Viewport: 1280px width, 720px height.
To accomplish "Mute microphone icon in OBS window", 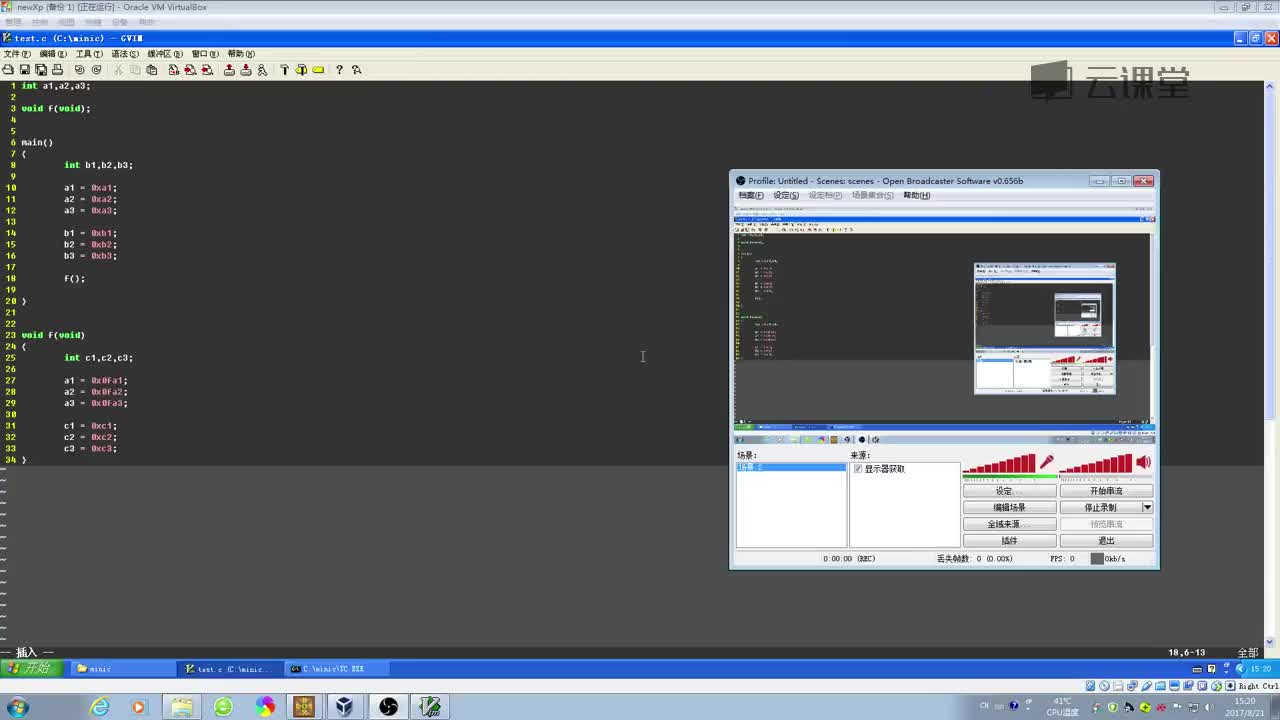I will tap(1047, 461).
